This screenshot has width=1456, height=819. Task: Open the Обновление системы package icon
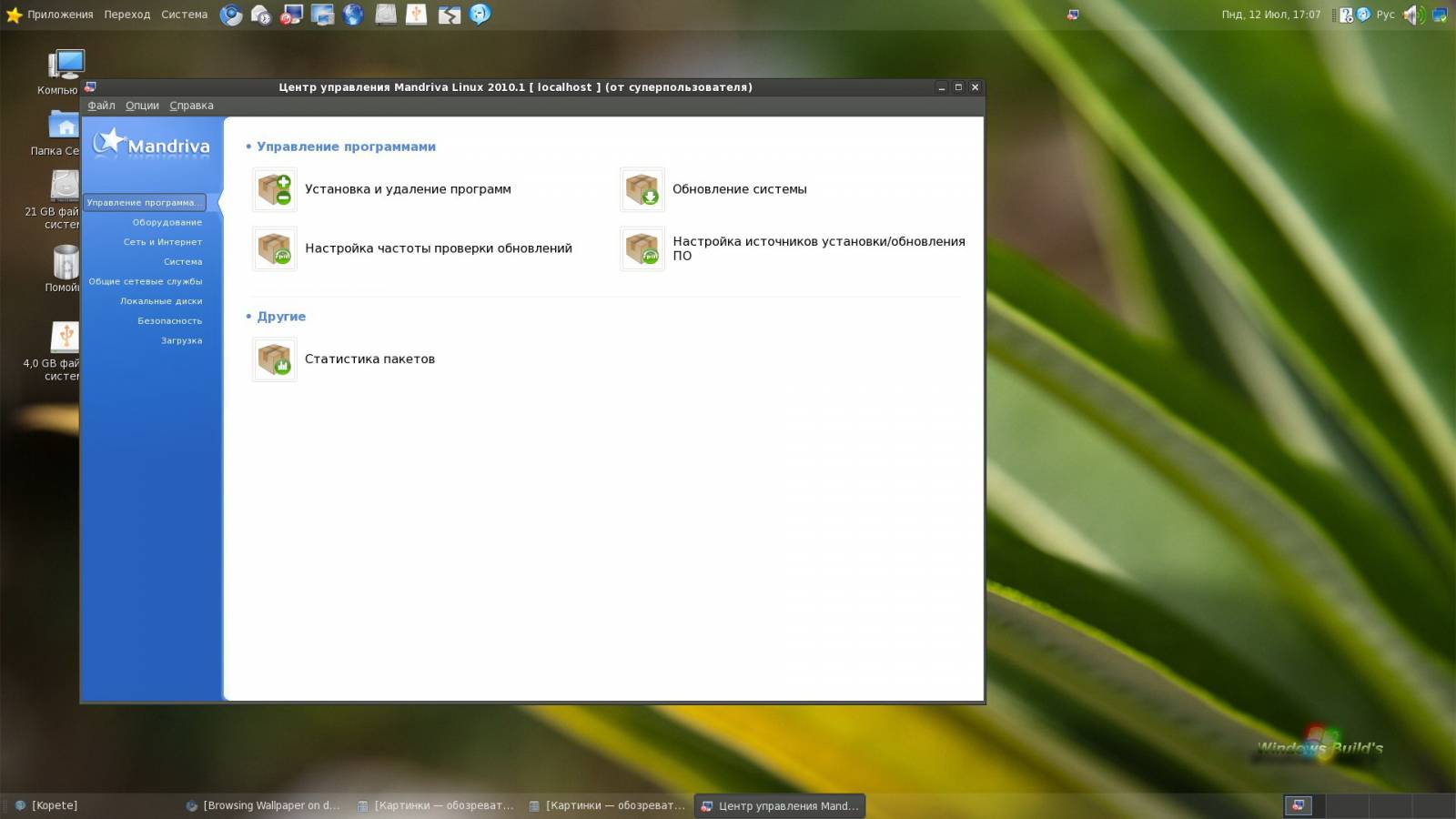[x=642, y=189]
